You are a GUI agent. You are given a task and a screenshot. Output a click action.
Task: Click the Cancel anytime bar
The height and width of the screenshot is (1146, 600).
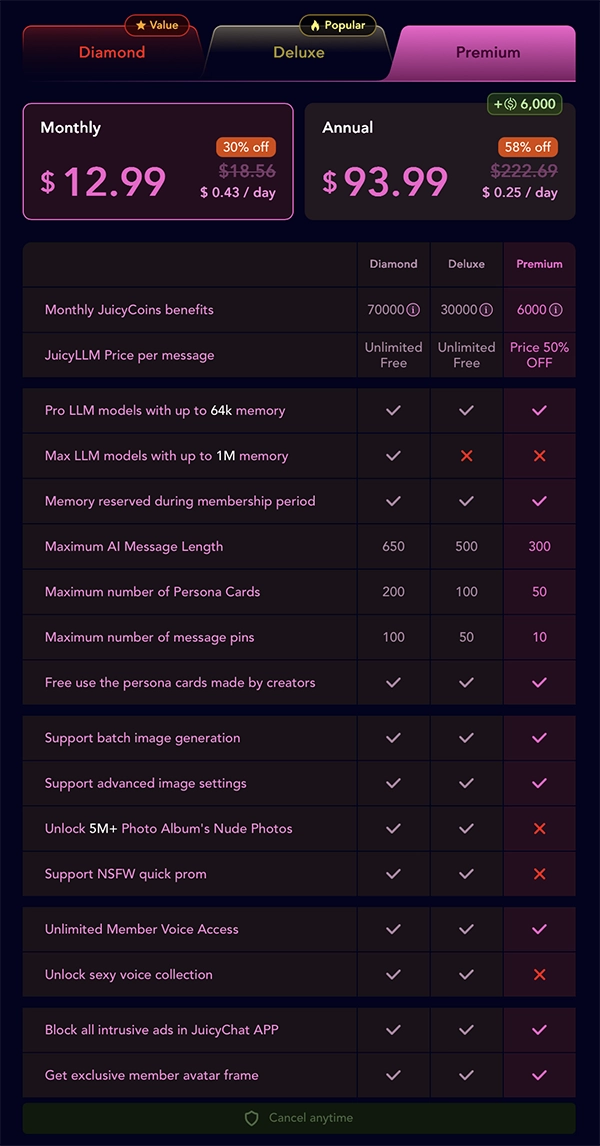point(300,1118)
